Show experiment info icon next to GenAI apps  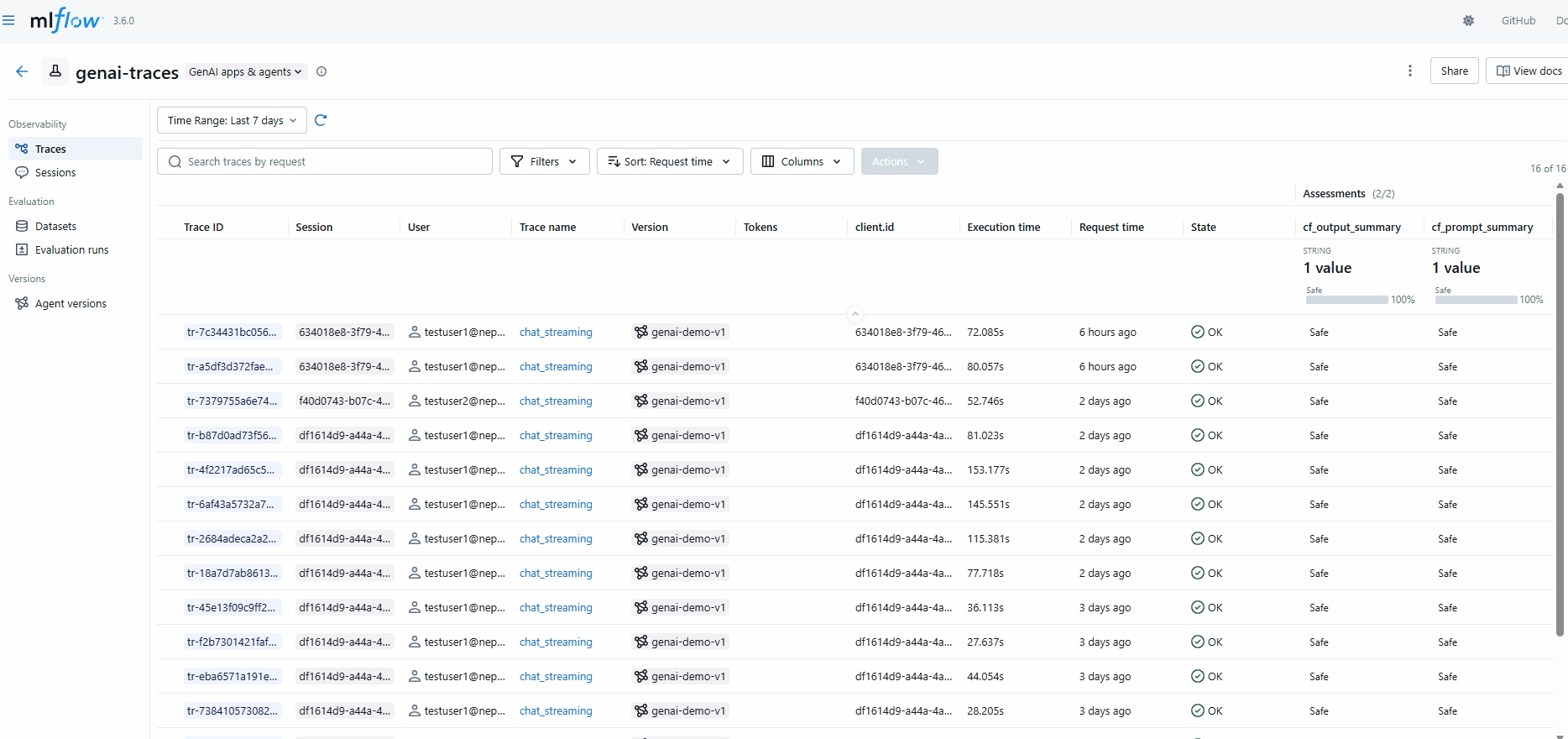click(x=321, y=71)
